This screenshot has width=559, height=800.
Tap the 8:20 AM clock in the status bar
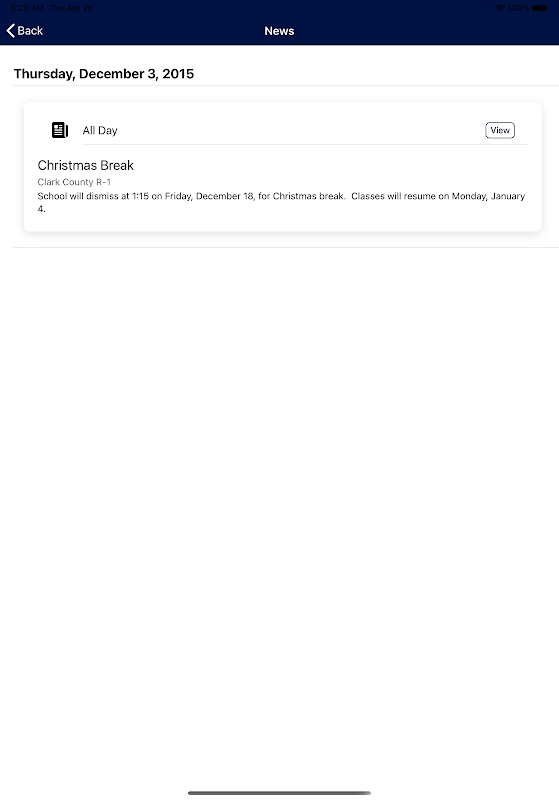click(x=27, y=8)
